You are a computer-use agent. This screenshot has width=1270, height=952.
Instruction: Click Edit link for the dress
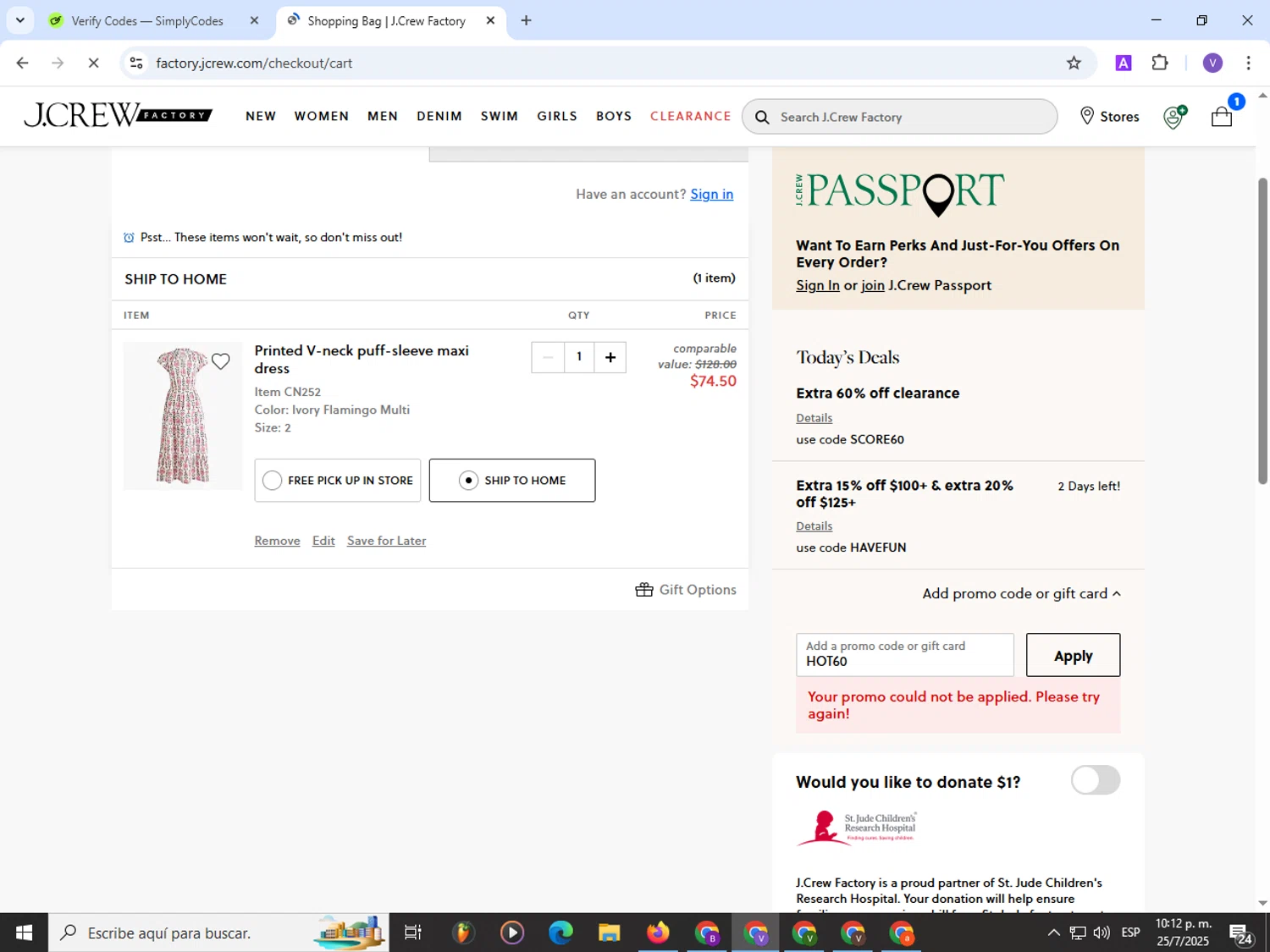pos(323,541)
